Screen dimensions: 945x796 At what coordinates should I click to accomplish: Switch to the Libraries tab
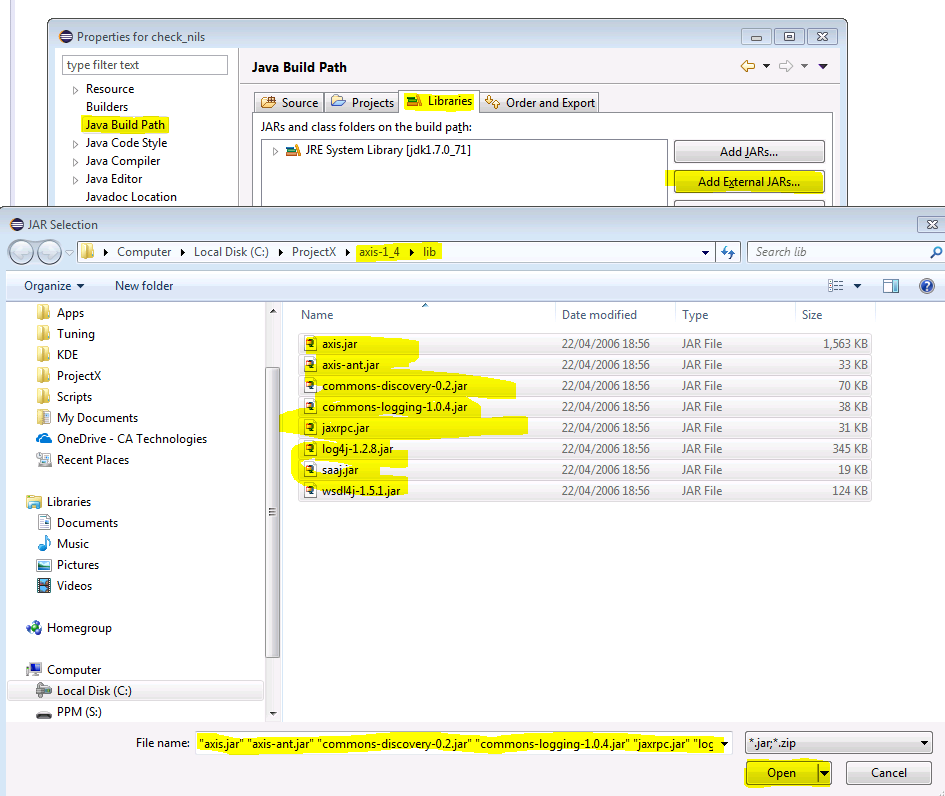click(x=439, y=101)
